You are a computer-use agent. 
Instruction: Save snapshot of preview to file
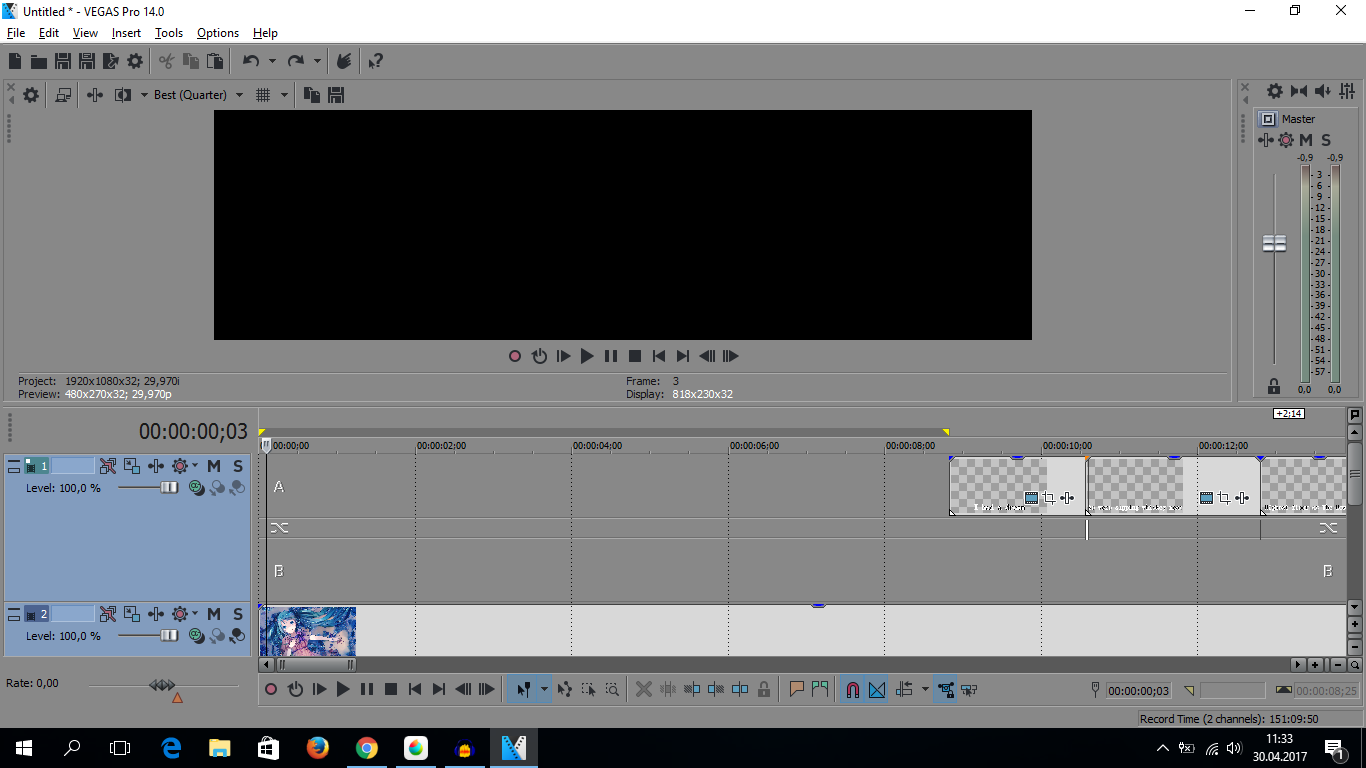[336, 95]
